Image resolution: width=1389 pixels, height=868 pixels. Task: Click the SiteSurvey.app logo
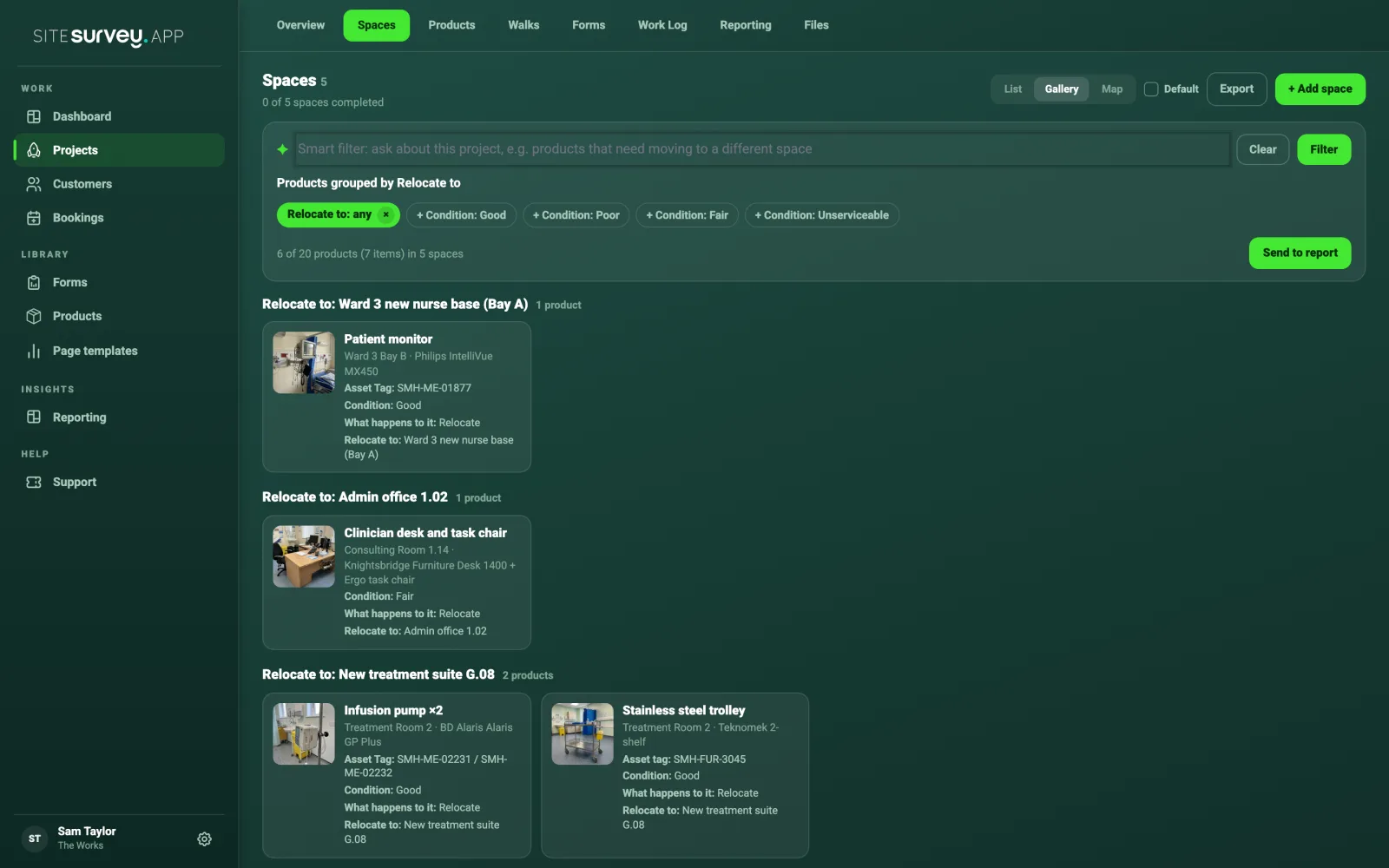tap(109, 36)
